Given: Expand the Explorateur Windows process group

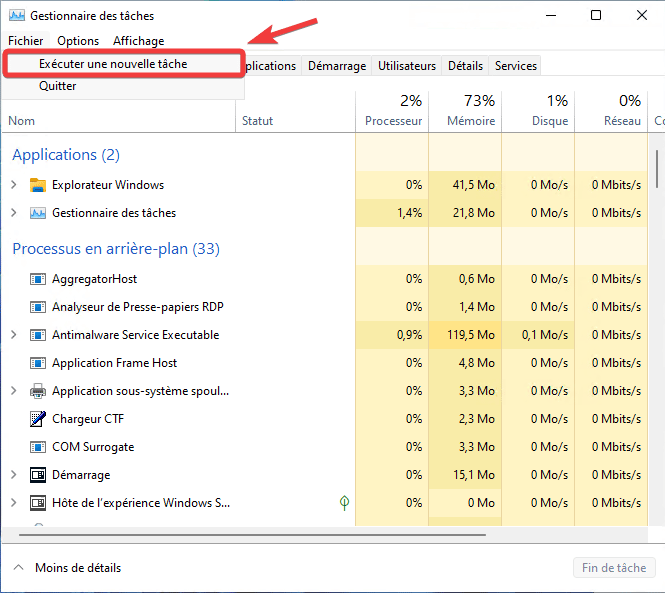Looking at the screenshot, I should click(x=14, y=185).
